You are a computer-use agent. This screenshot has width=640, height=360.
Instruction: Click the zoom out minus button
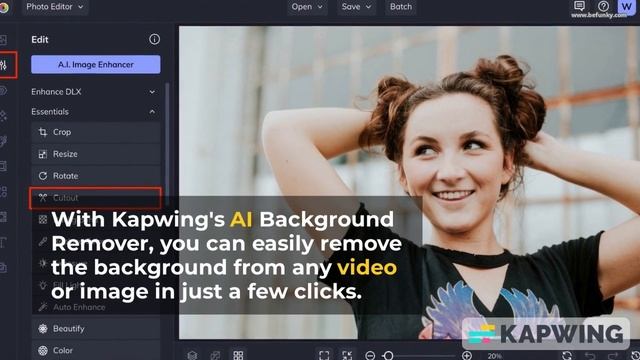[370, 356]
